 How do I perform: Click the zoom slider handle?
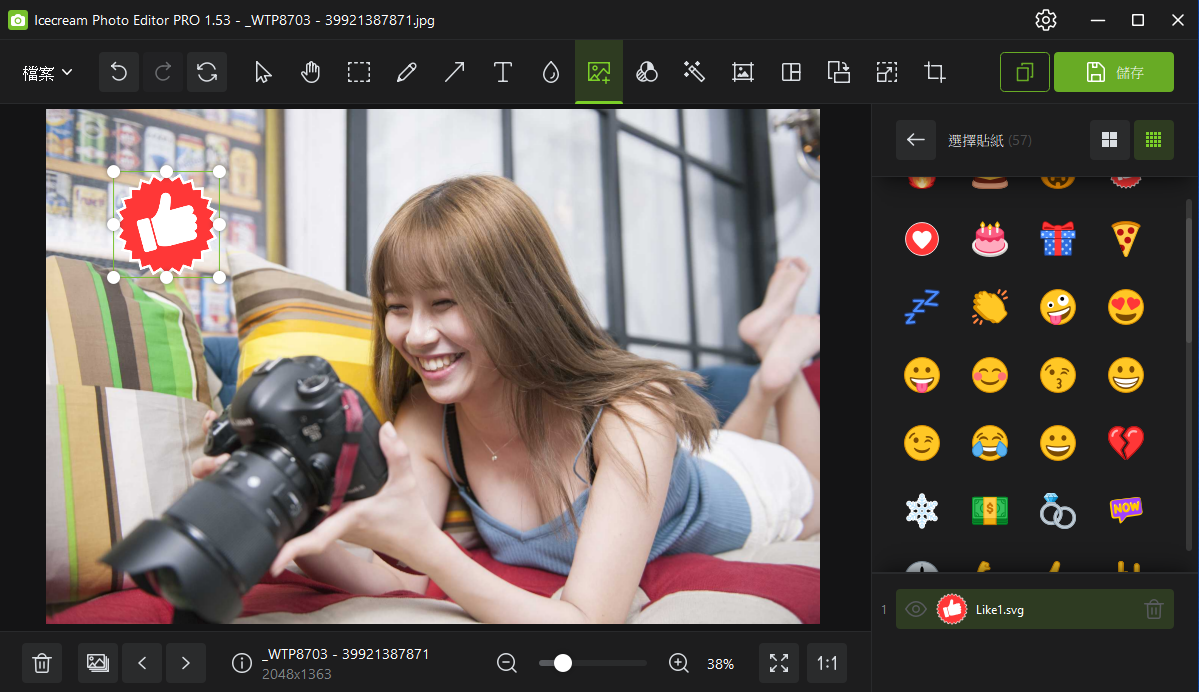click(563, 663)
